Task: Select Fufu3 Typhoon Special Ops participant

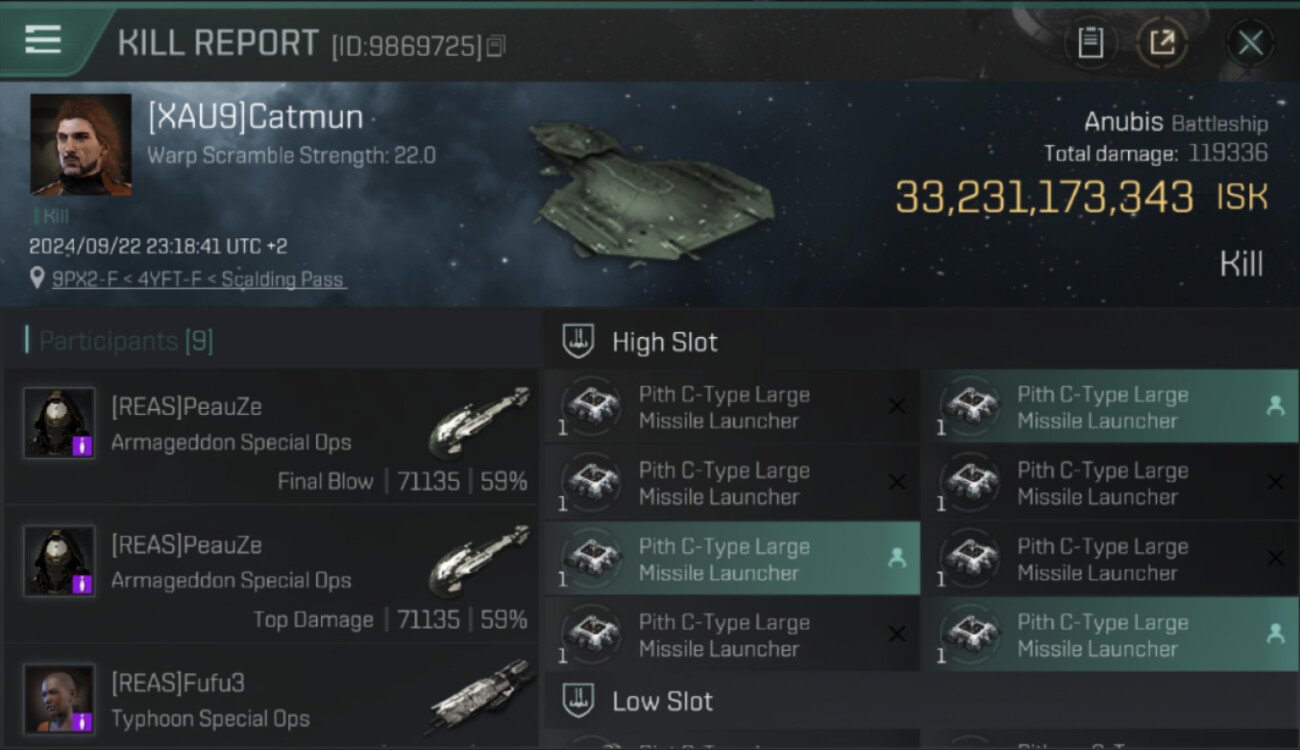Action: pos(270,700)
